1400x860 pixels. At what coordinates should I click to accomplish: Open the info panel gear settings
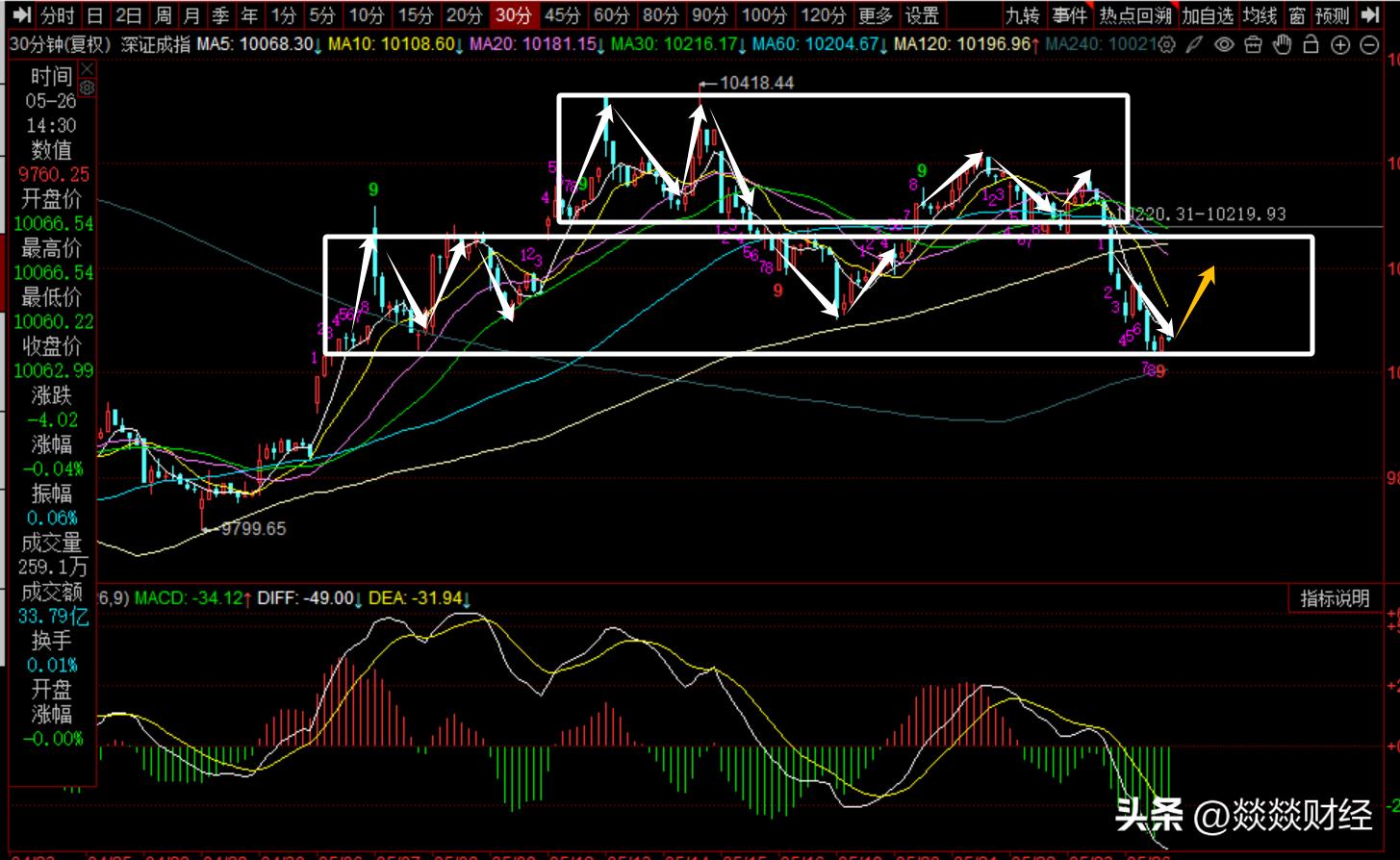pyautogui.click(x=88, y=88)
